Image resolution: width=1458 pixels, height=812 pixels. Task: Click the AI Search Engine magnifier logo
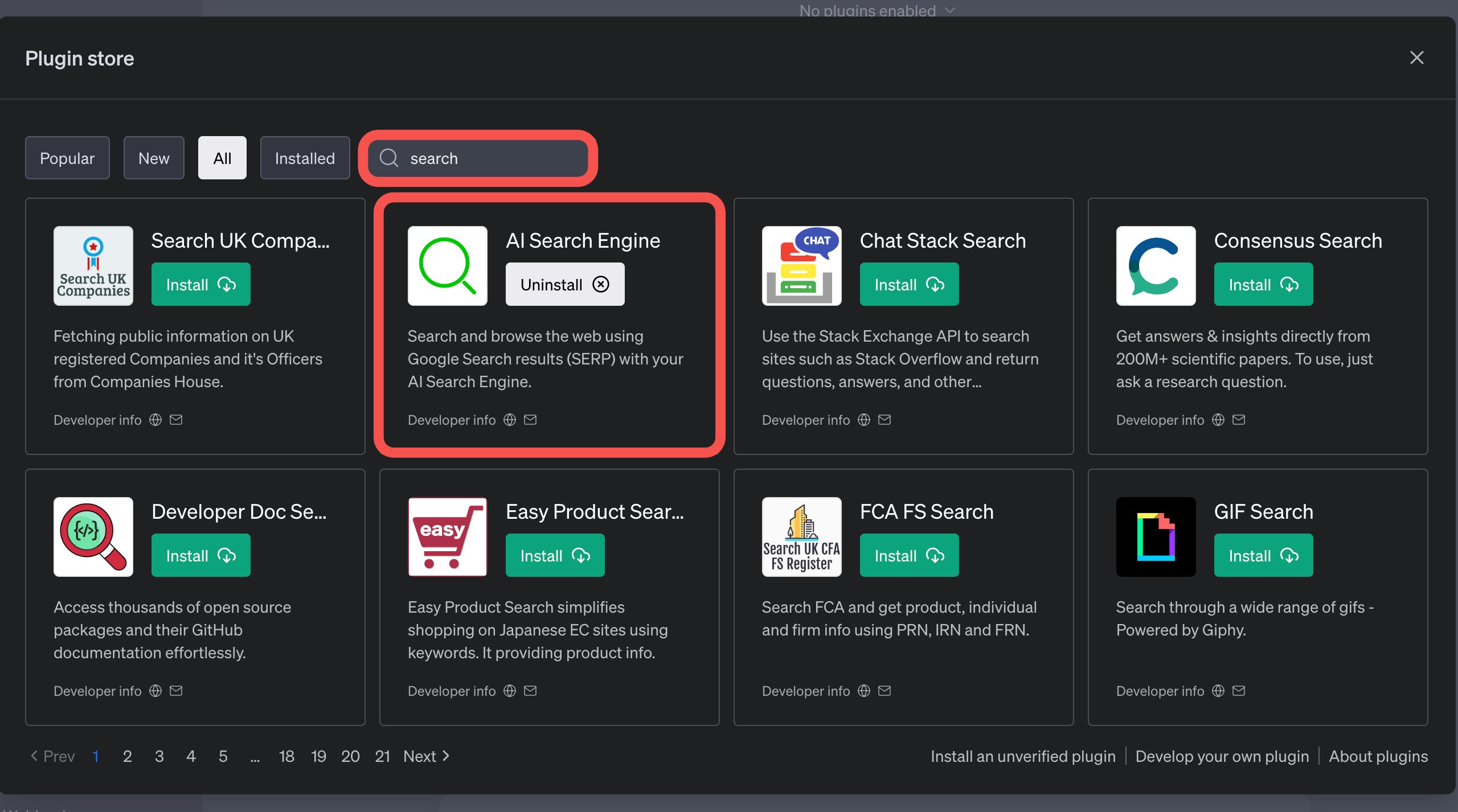pos(447,265)
